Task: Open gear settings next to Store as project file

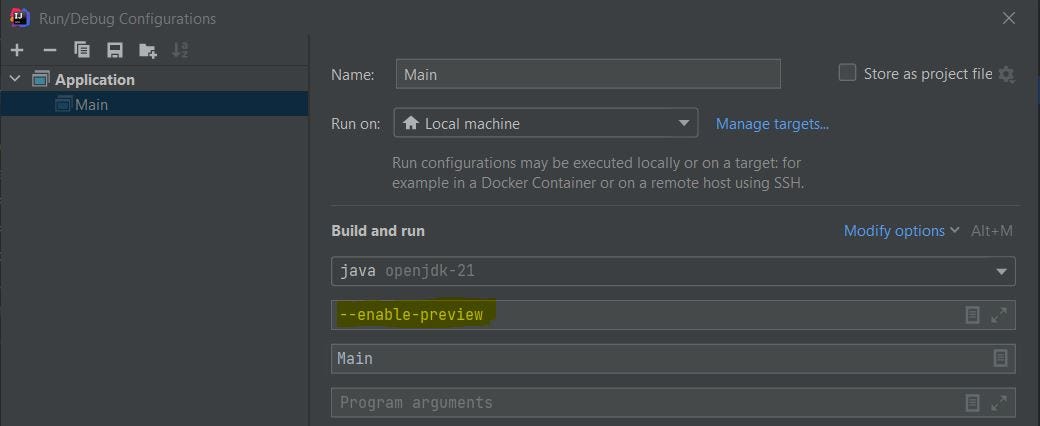Action: 1006,75
